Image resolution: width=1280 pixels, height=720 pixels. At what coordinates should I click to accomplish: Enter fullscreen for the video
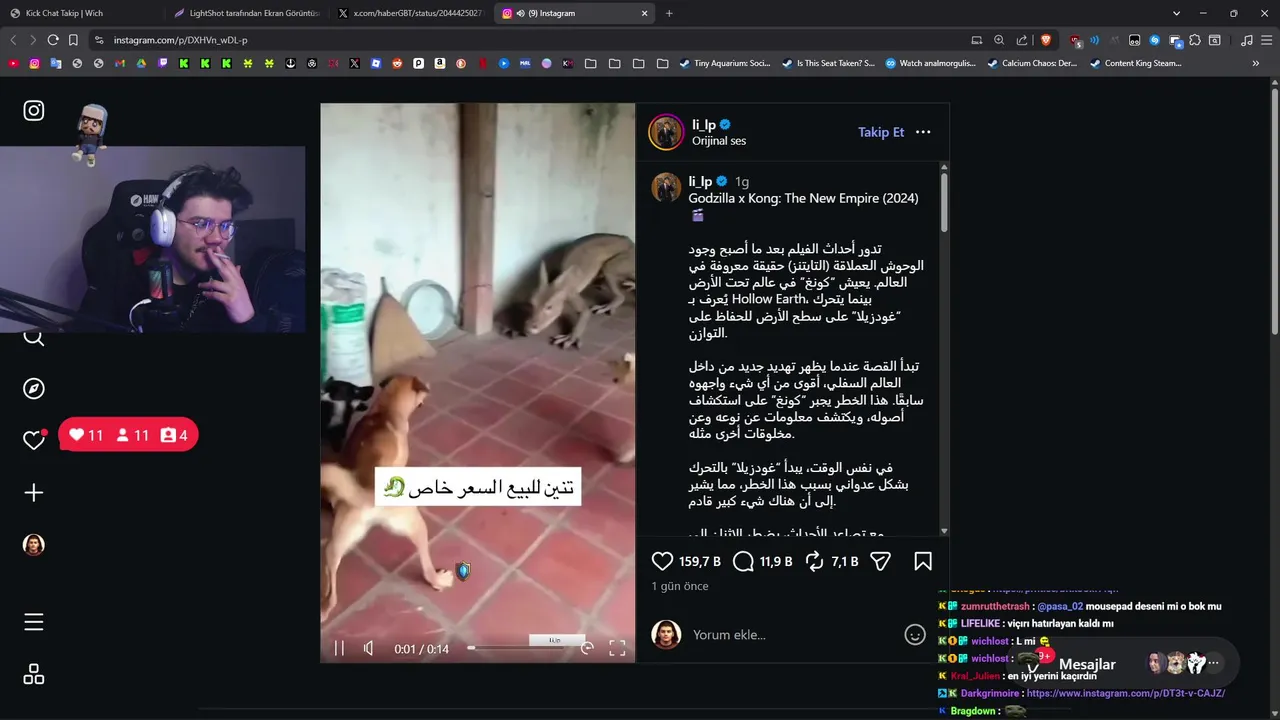click(617, 648)
